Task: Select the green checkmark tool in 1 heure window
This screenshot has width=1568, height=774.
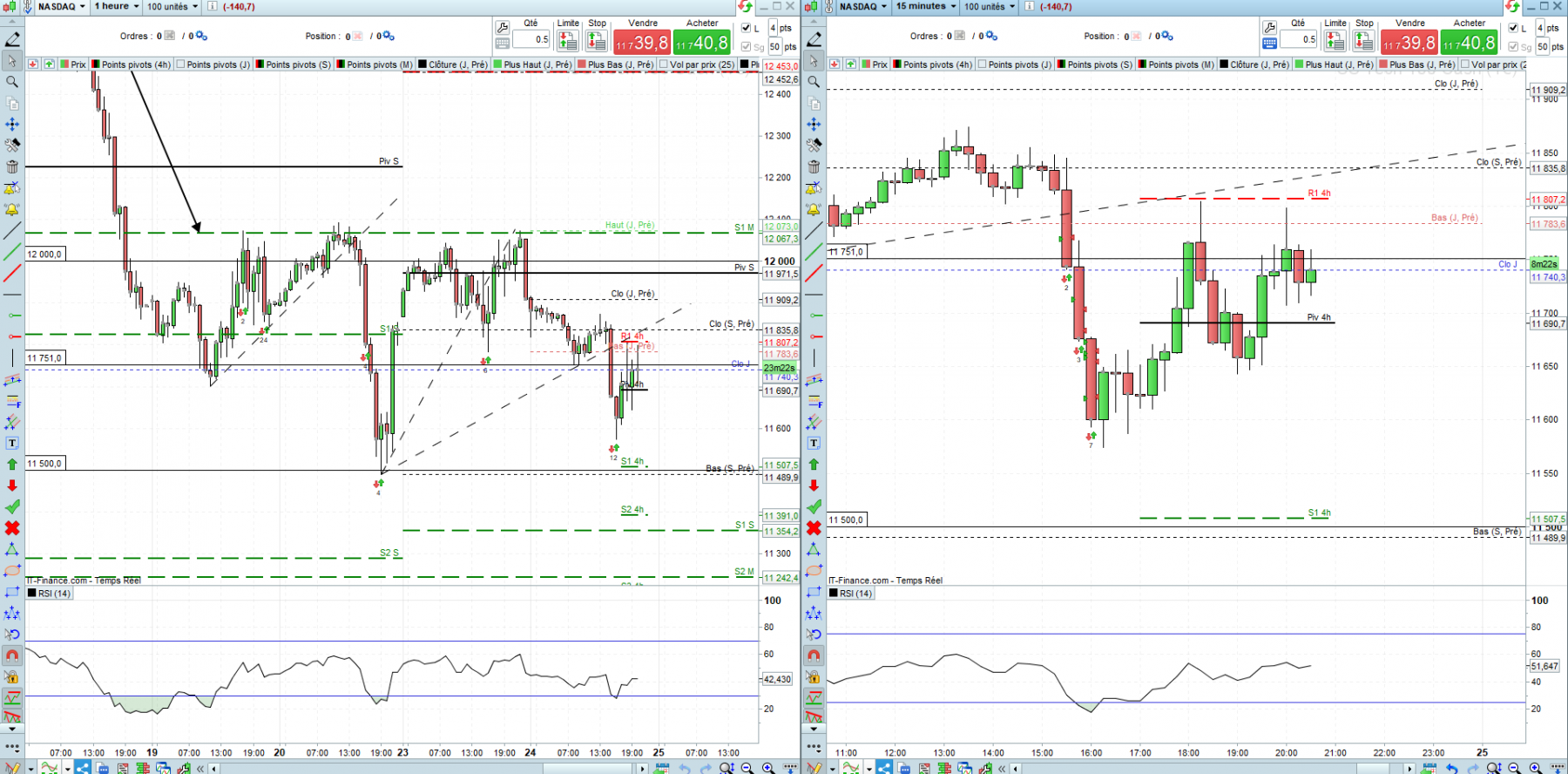Action: tap(12, 506)
